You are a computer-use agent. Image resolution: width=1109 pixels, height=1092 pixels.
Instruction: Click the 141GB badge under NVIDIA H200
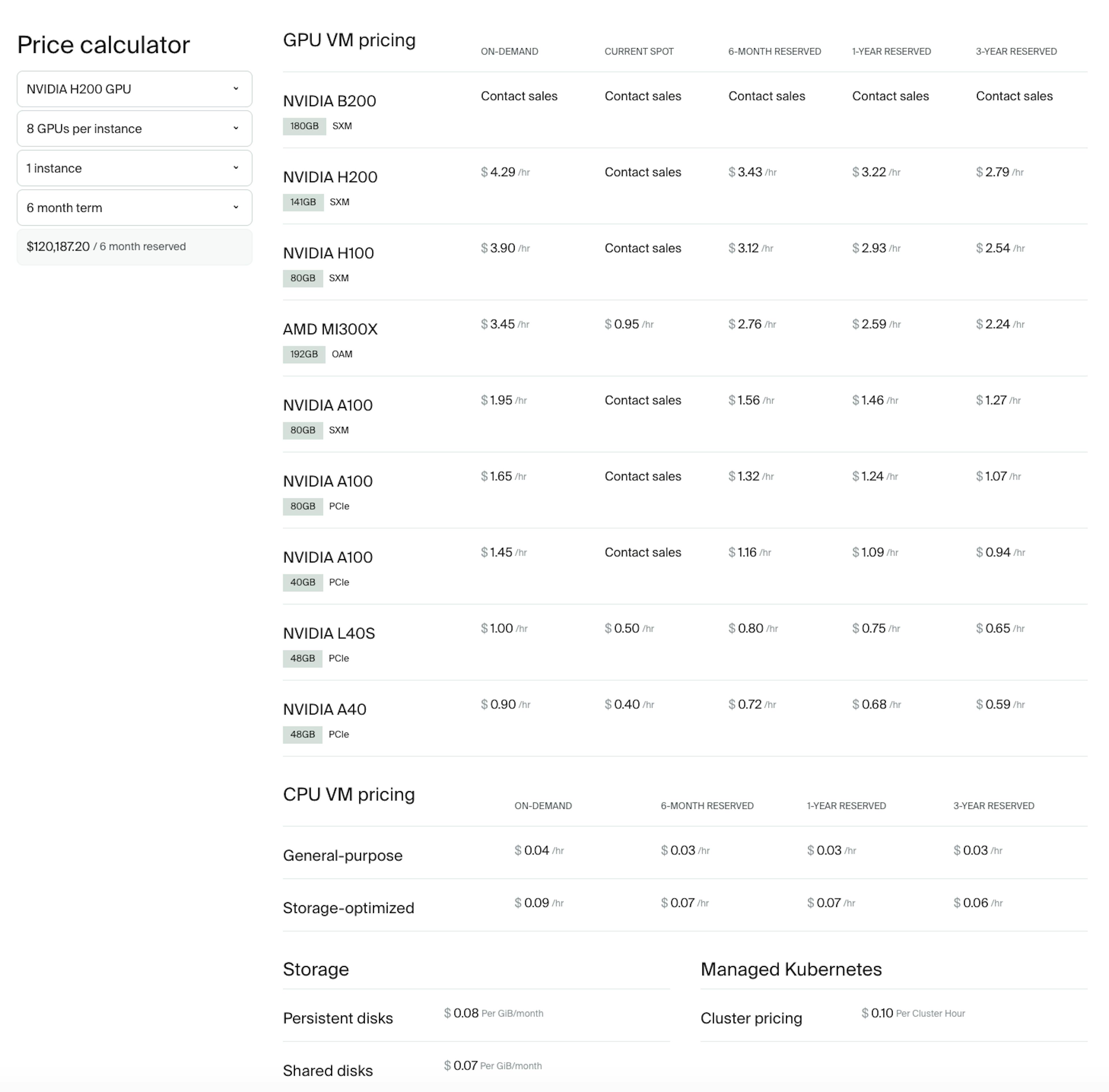[303, 202]
